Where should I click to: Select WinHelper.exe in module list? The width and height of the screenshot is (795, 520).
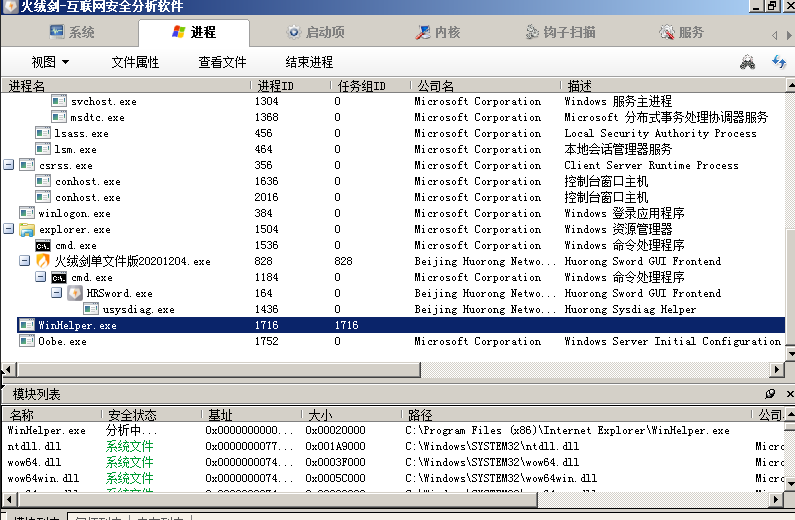[x=393, y=430]
